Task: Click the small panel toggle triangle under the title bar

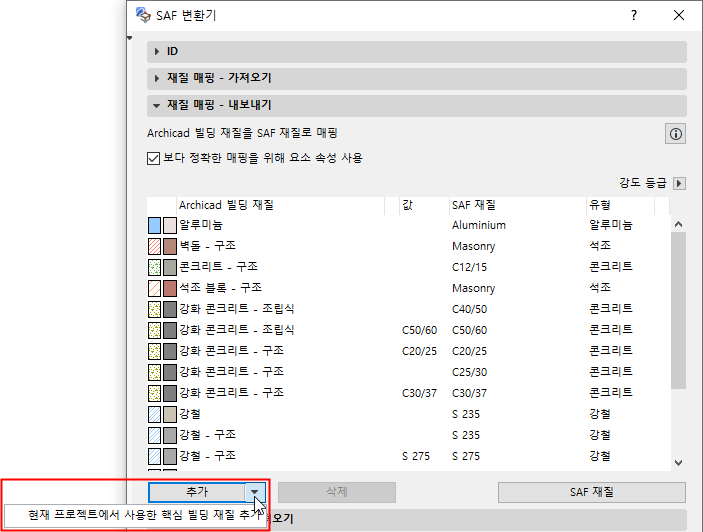Action: coord(130,39)
